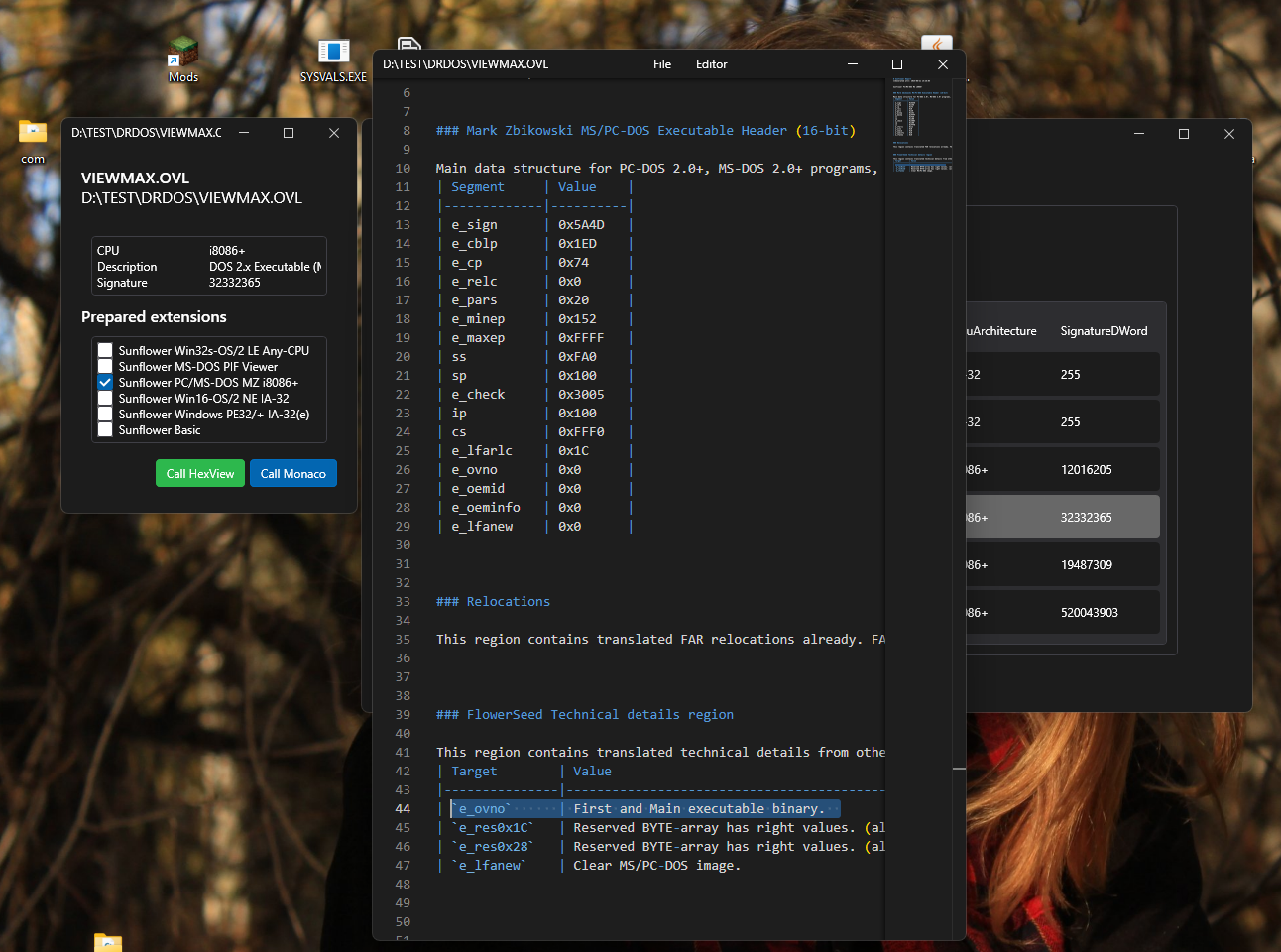Tick the Sunflower Windows PE32/+ IA-32(e) checkbox
The image size is (1281, 952).
(x=105, y=414)
